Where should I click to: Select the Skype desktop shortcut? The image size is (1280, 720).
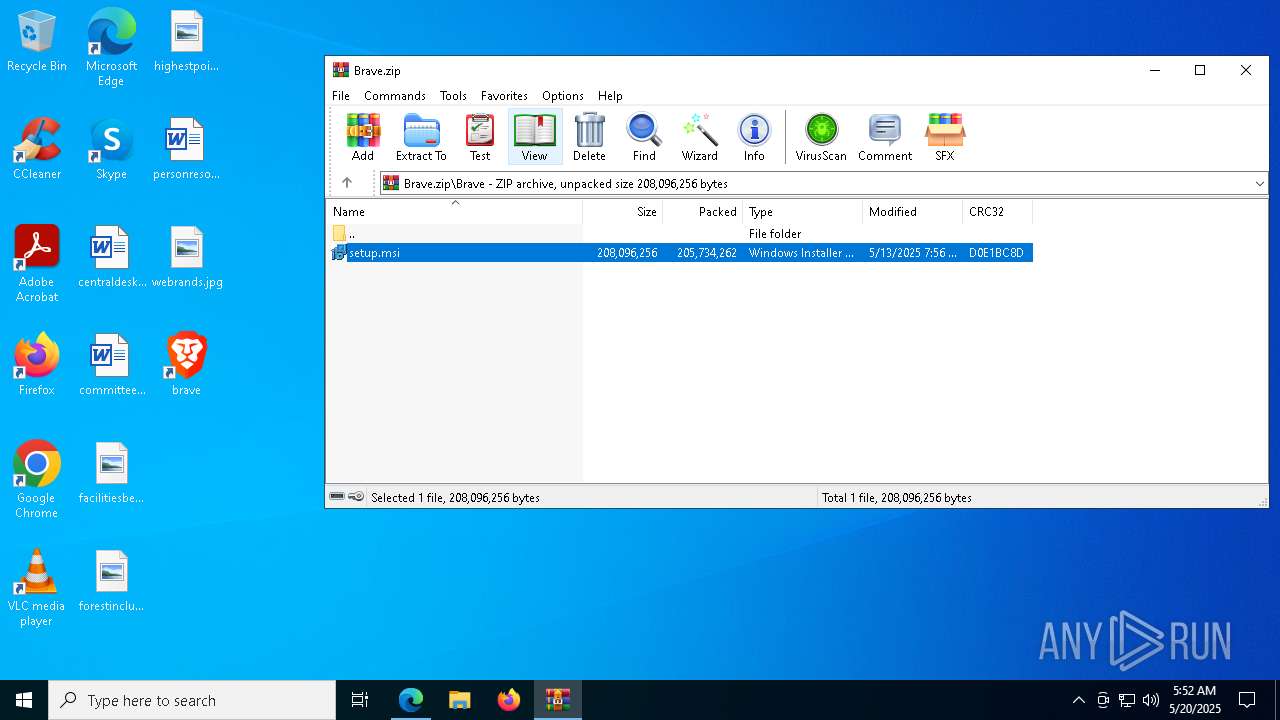[x=111, y=150]
